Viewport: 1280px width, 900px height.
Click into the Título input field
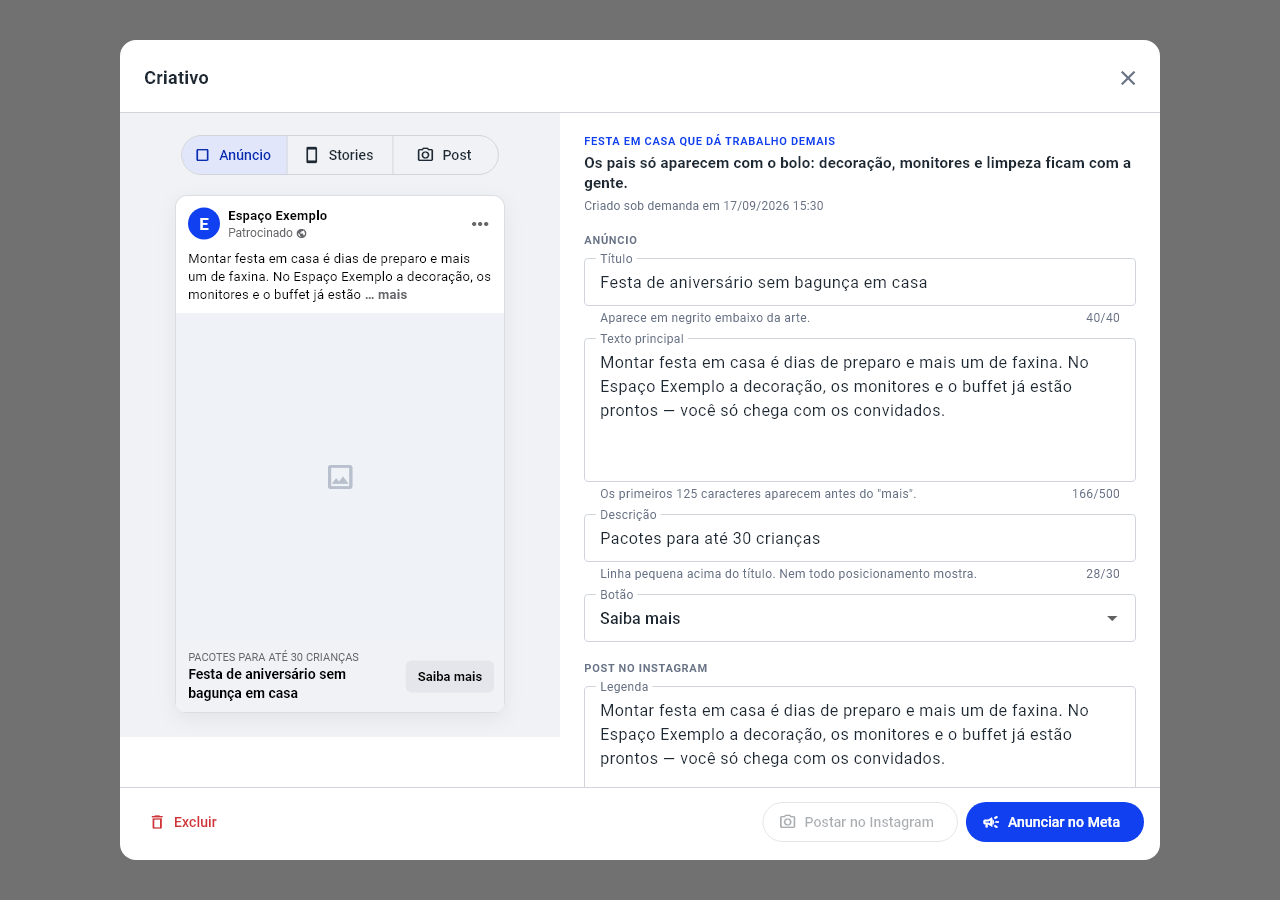point(860,282)
